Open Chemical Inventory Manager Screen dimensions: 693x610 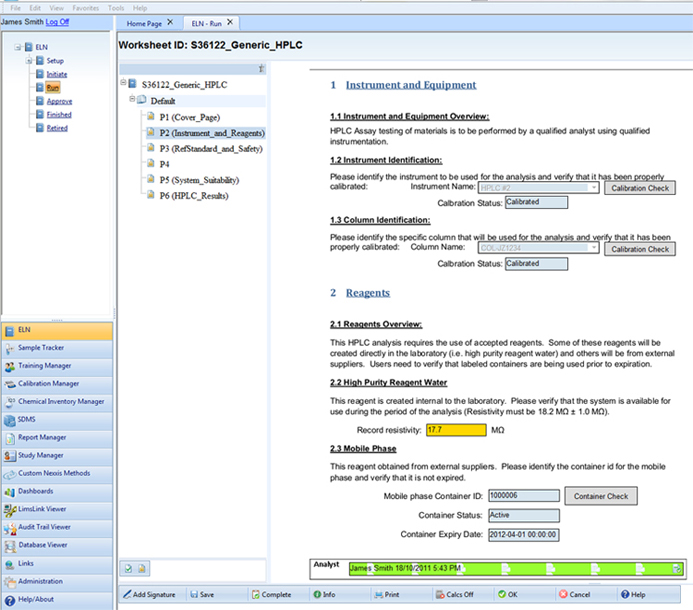(57, 402)
